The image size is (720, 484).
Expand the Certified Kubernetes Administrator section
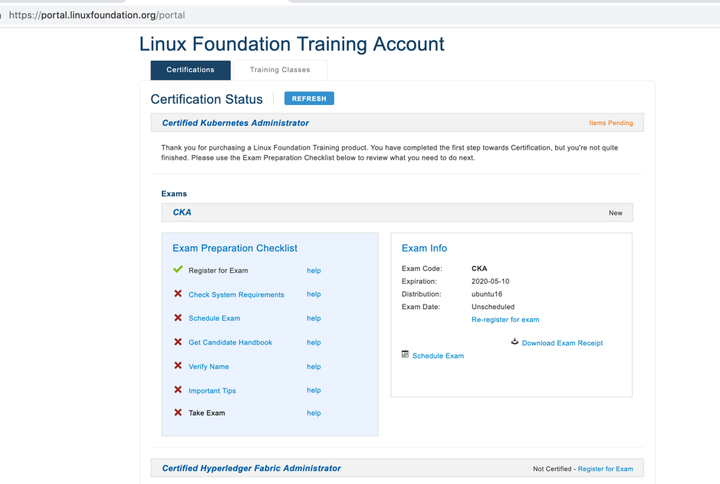(236, 123)
